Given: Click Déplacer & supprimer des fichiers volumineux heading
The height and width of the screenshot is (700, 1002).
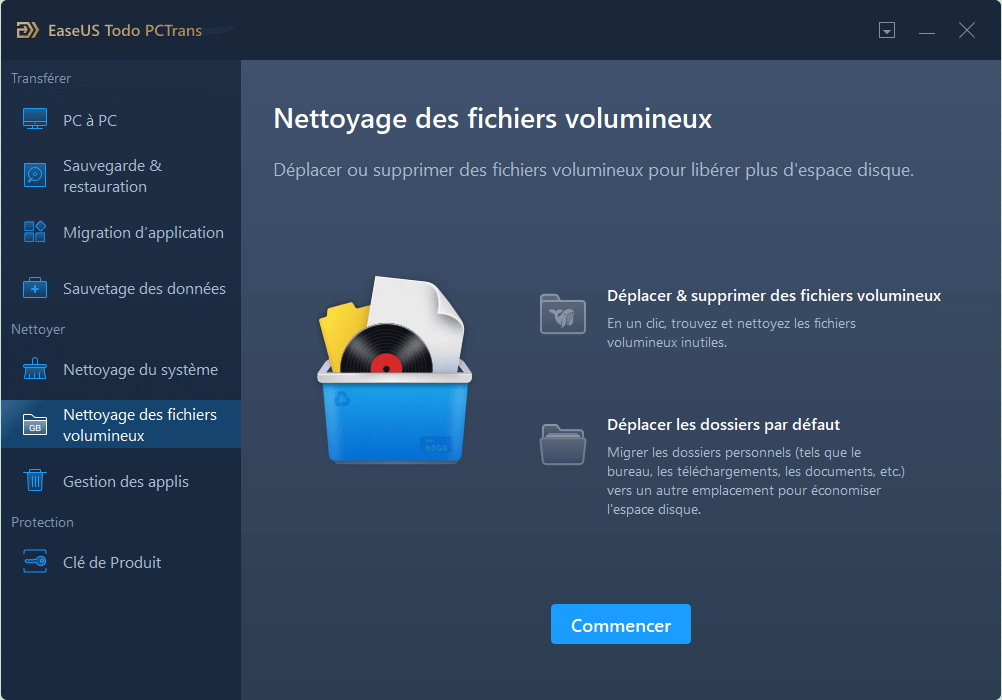Looking at the screenshot, I should coord(774,295).
